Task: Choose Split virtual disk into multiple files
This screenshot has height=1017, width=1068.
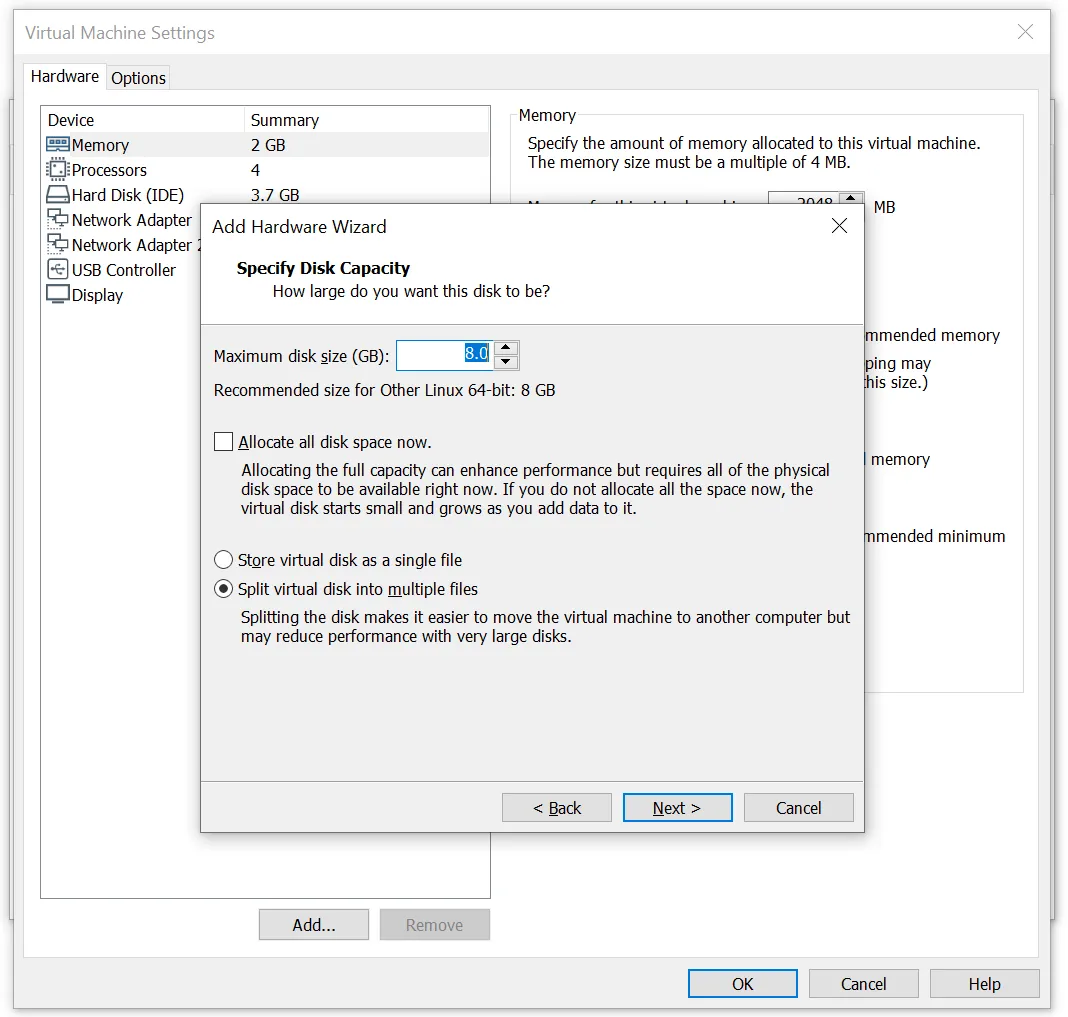Action: pos(224,589)
